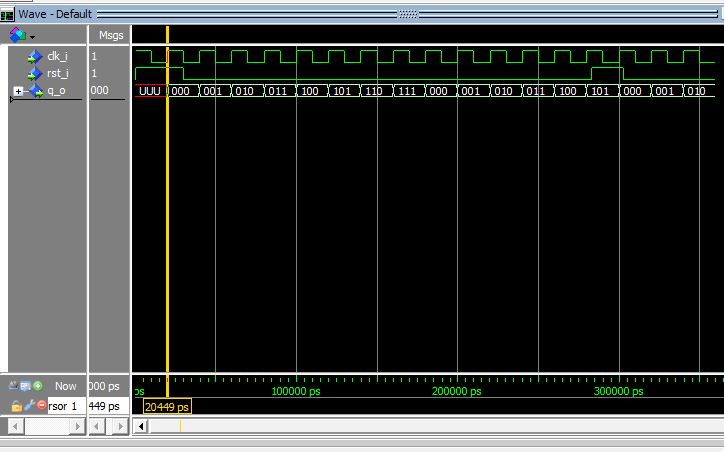Select the q_o signal name
The height and width of the screenshot is (452, 724).
pos(56,91)
